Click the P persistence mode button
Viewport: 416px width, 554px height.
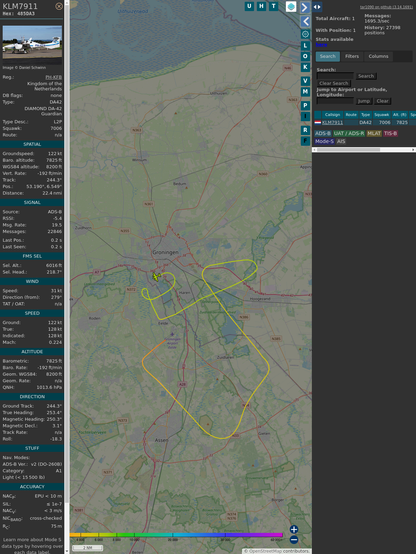(305, 105)
